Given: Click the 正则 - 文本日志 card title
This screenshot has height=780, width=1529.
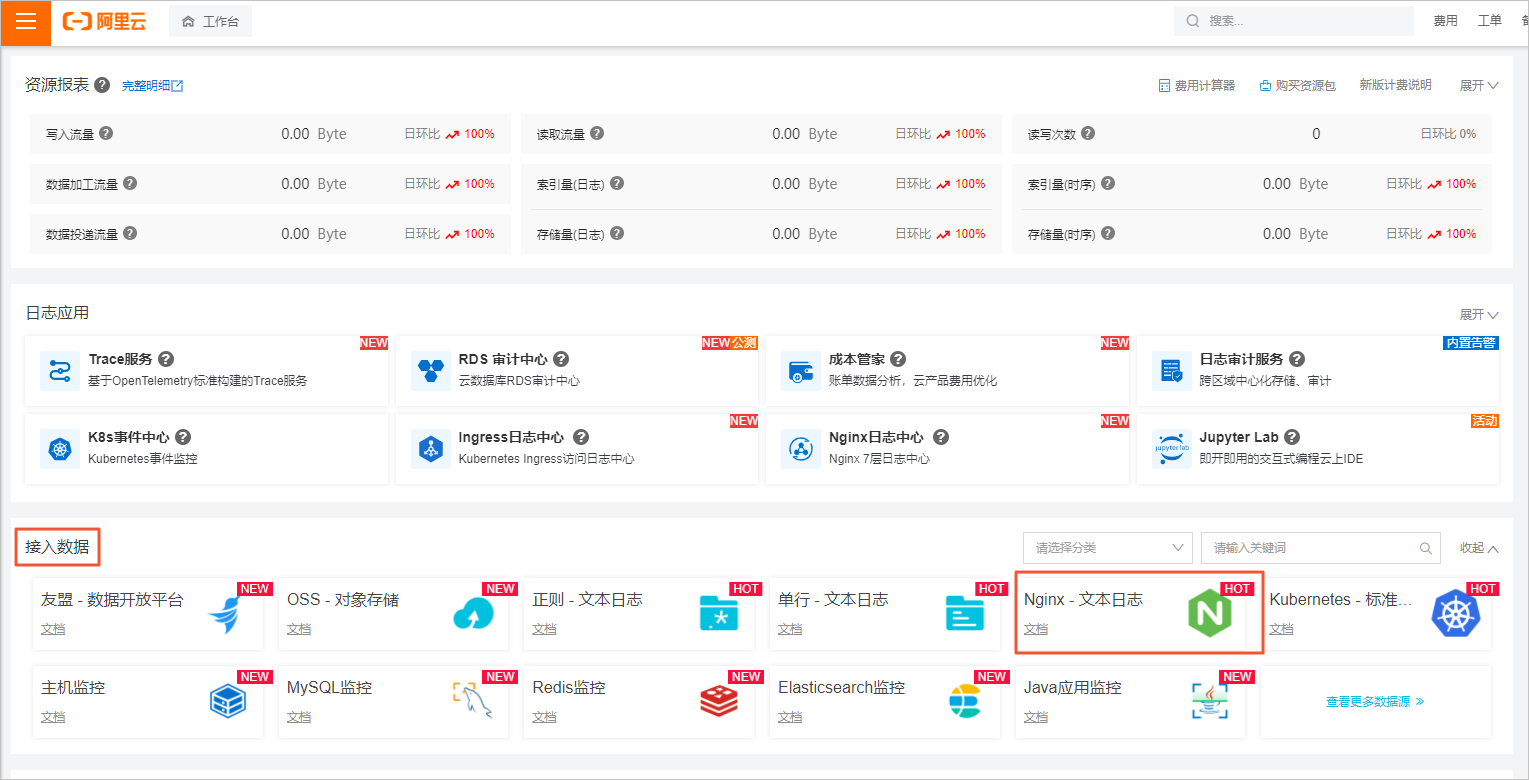Looking at the screenshot, I should click(587, 600).
